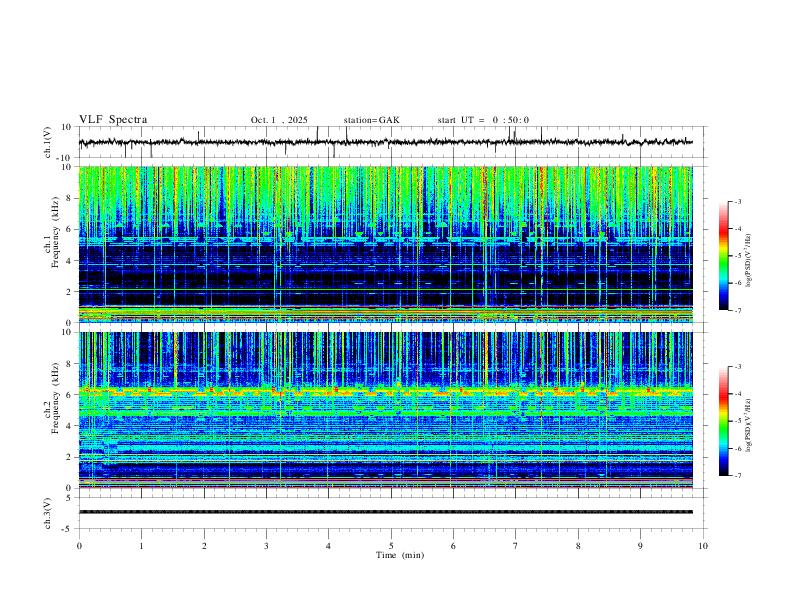Click the "VLF Spectra" plot title
The image size is (792, 612).
pyautogui.click(x=113, y=120)
